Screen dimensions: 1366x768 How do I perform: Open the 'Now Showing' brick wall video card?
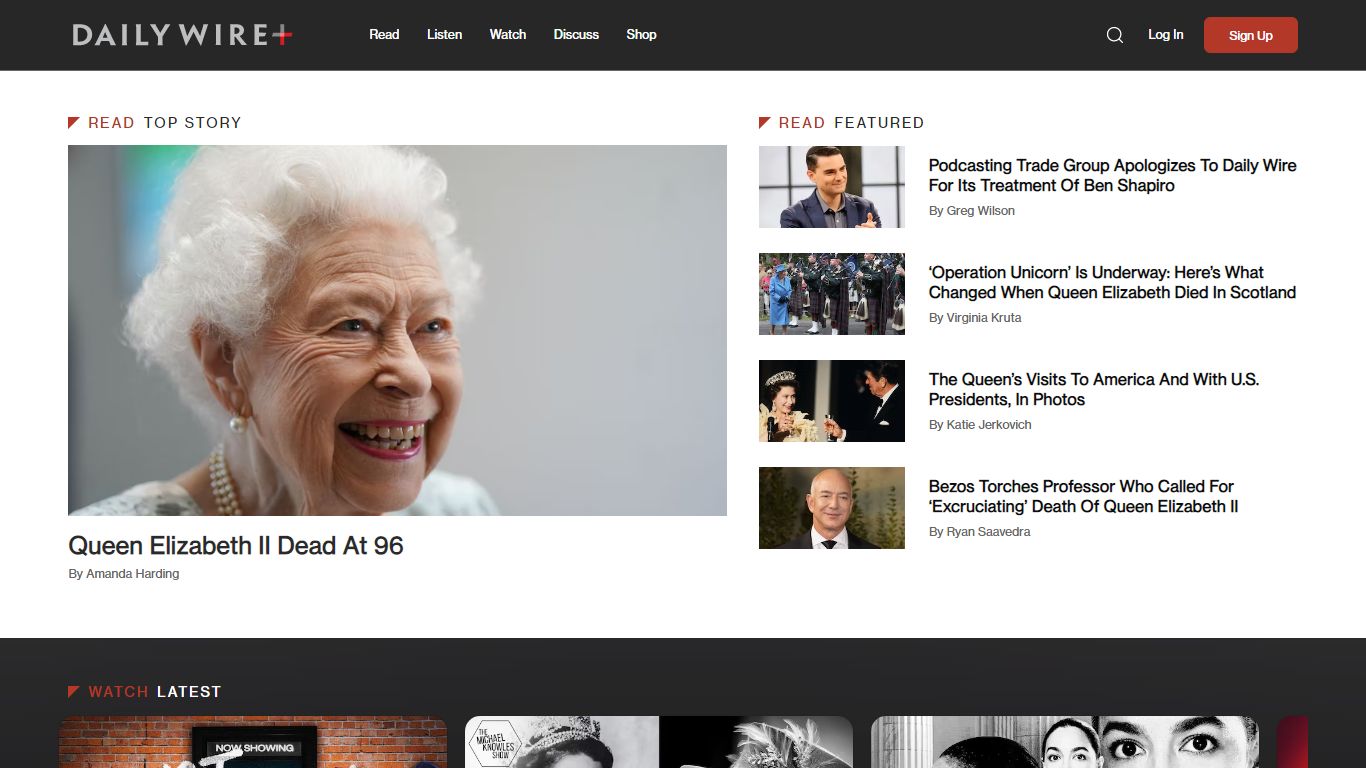(x=253, y=742)
